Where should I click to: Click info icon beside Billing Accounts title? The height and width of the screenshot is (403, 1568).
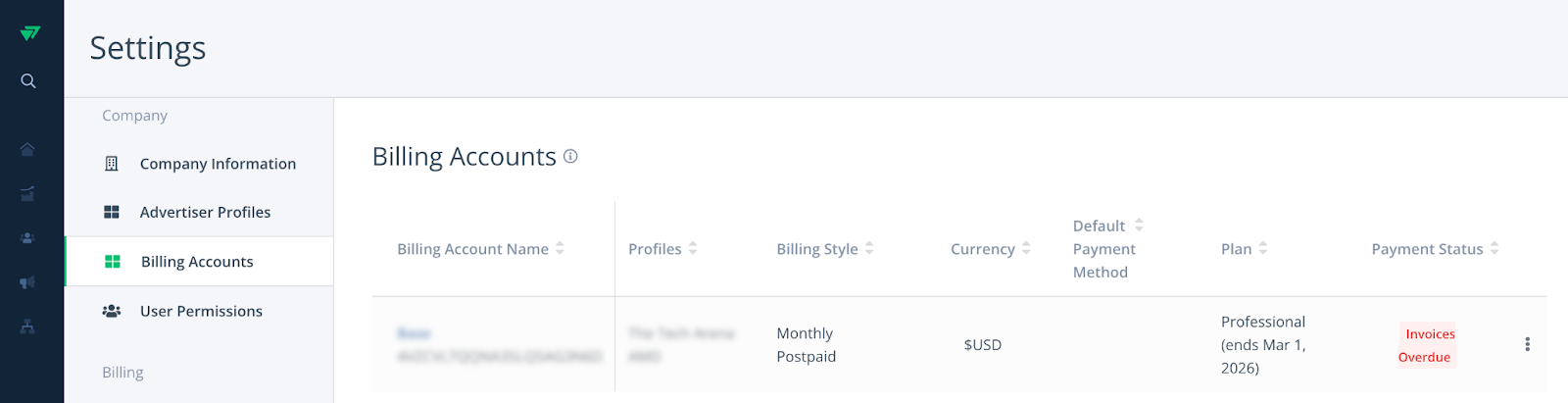tap(570, 156)
